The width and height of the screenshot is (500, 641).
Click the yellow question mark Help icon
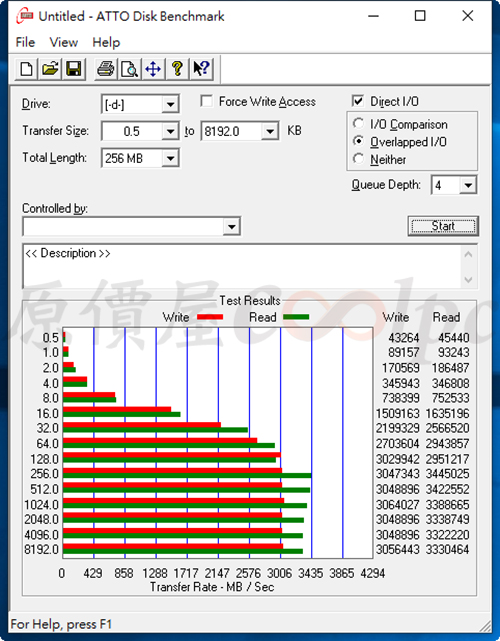(x=177, y=69)
